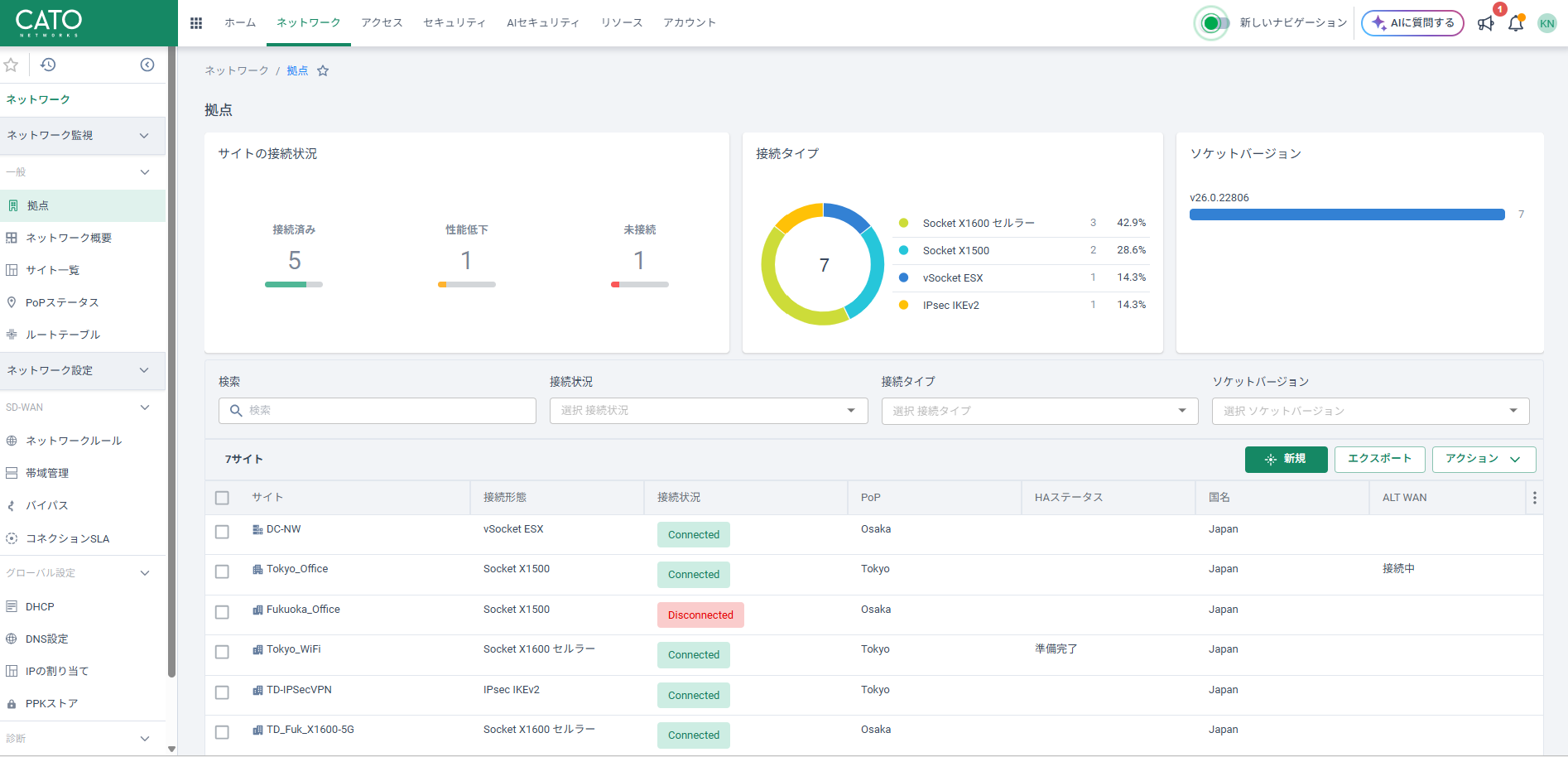Click the v26.0.22806 socket version bar

point(1347,215)
